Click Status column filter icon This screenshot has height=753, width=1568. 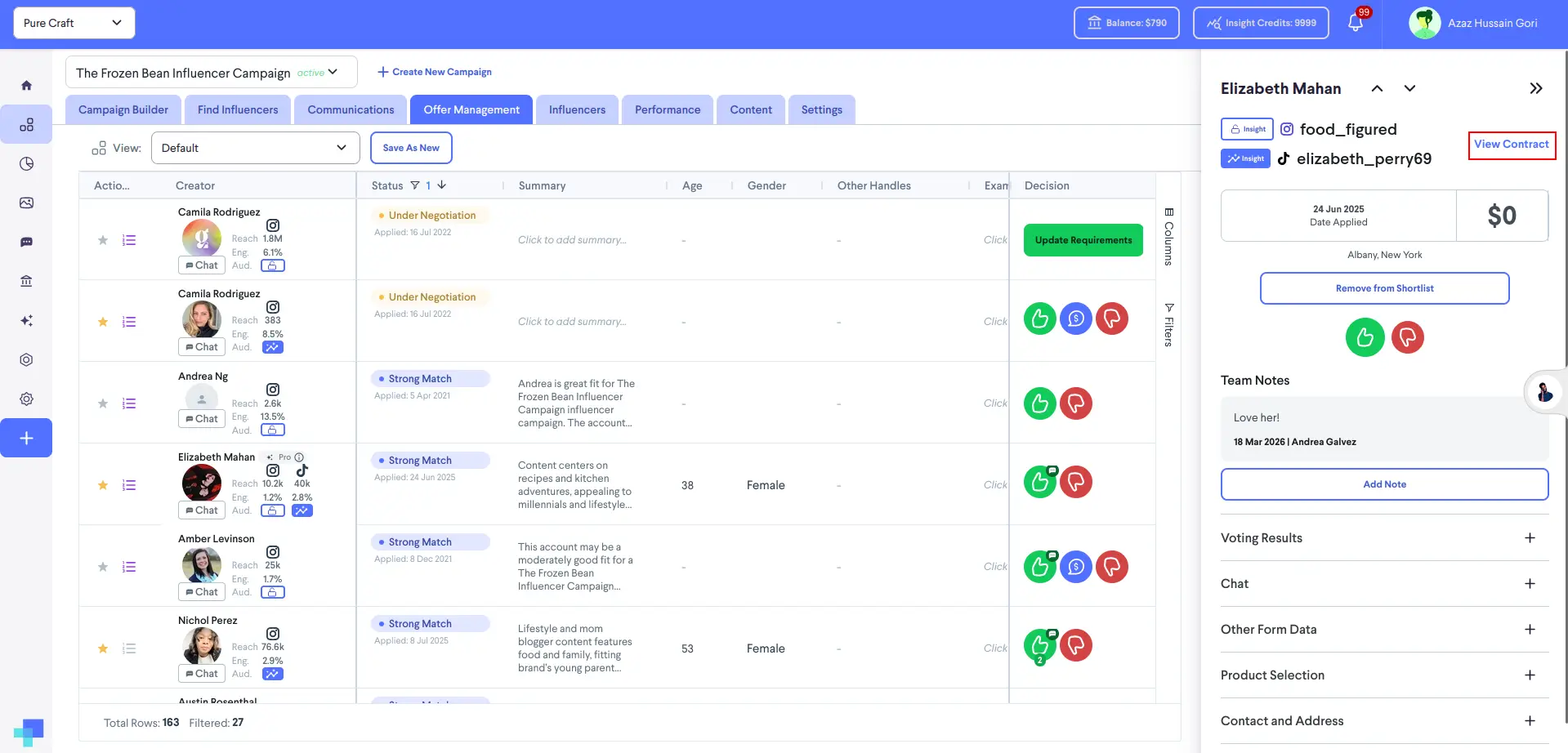[x=415, y=185]
